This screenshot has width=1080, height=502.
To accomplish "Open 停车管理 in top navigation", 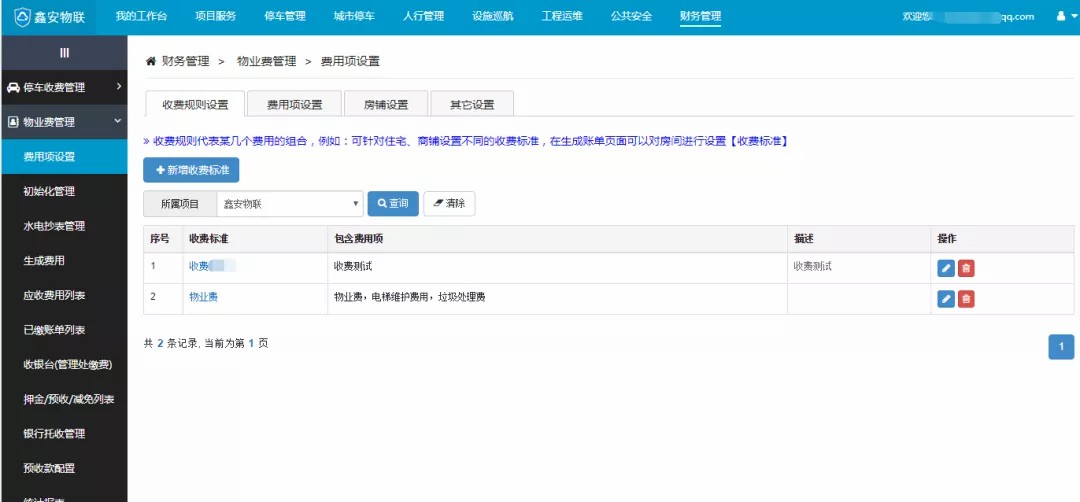I will coord(284,17).
